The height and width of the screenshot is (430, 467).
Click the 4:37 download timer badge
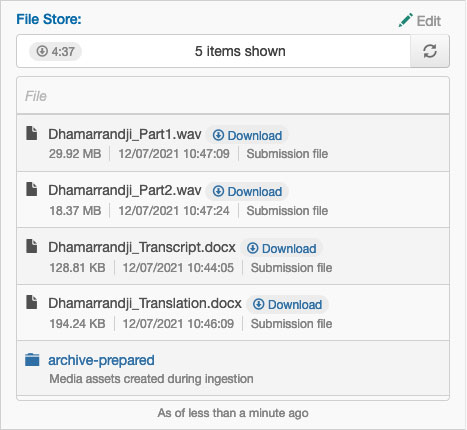[x=55, y=51]
